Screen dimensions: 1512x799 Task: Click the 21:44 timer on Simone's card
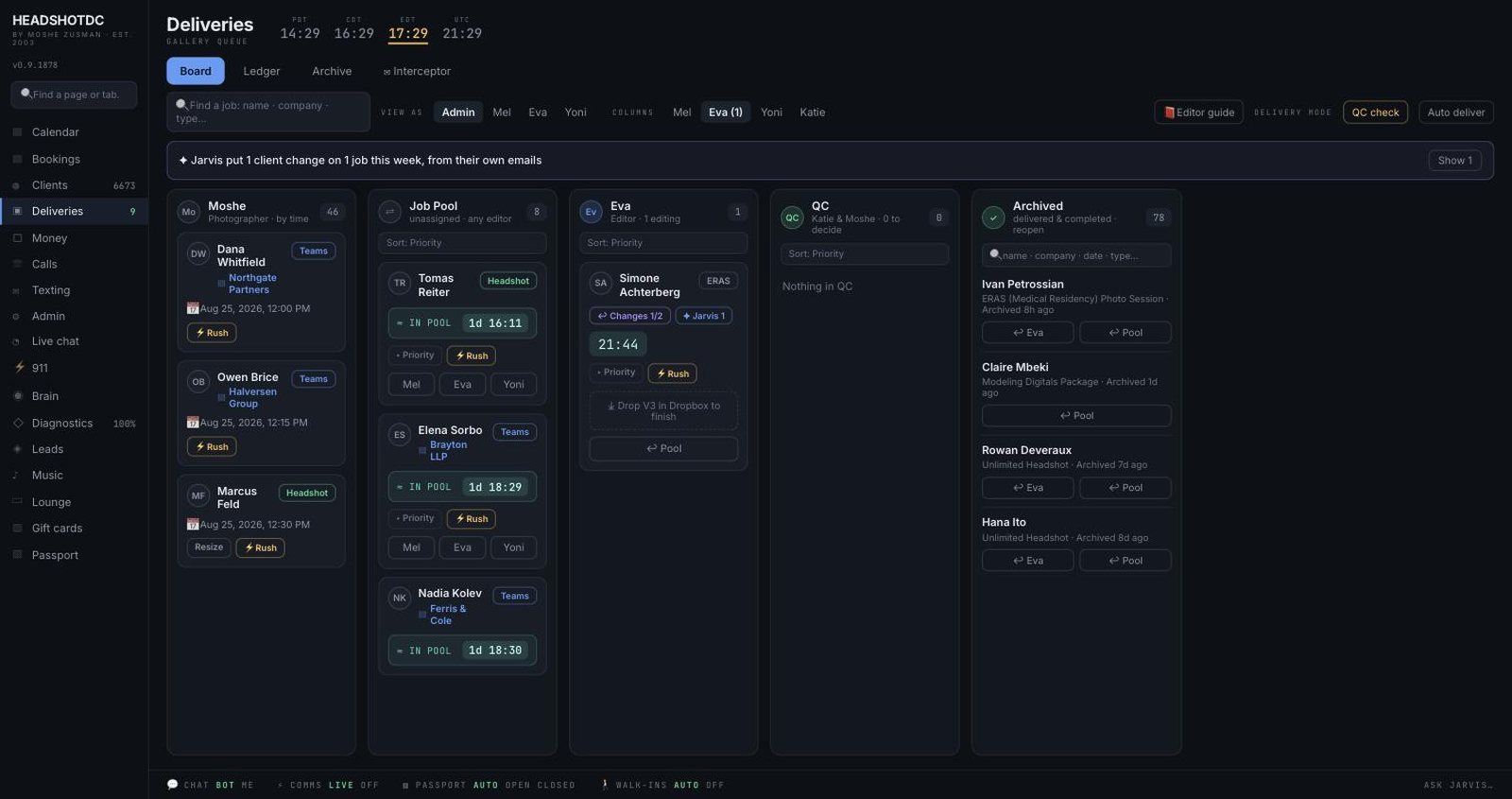(x=618, y=344)
